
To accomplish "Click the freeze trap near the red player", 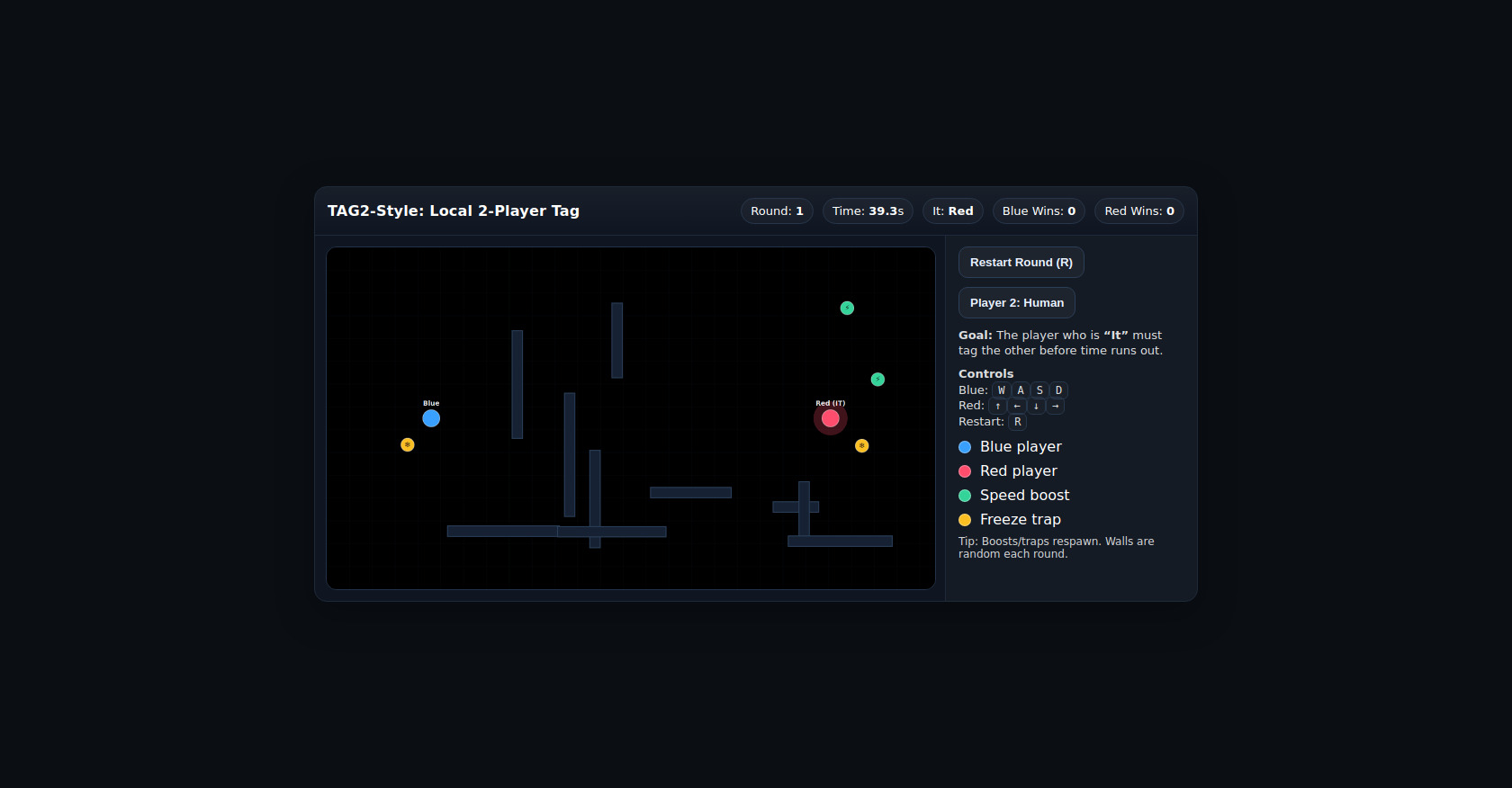I will 861,445.
